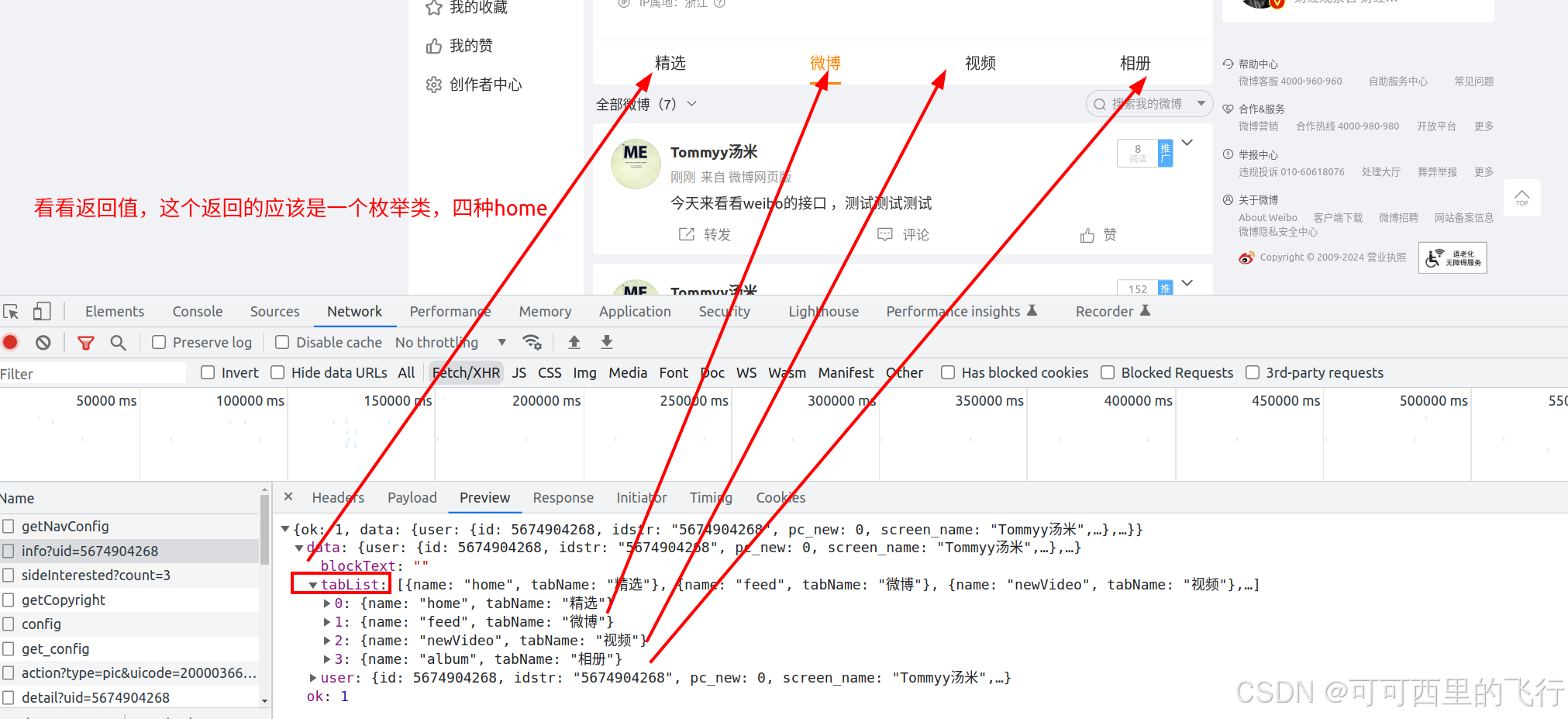This screenshot has width=1568, height=719.
Task: Click the 自助服务中心 link
Action: tap(1397, 81)
